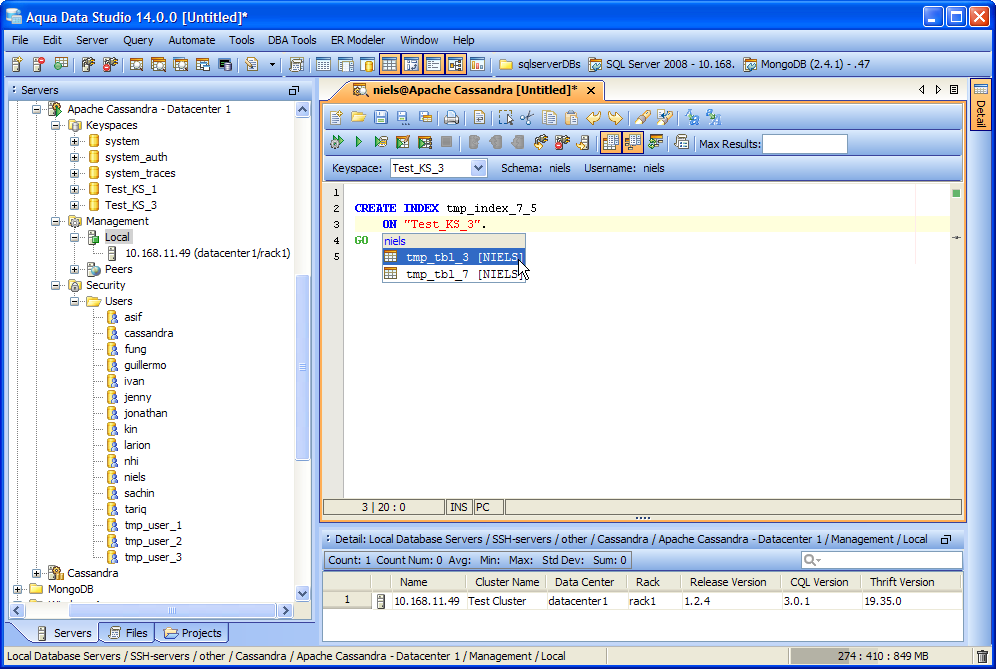The width and height of the screenshot is (996, 669).
Task: Choose tmp_tbl_3 [NIELS] from autocomplete list
Action: [x=454, y=257]
